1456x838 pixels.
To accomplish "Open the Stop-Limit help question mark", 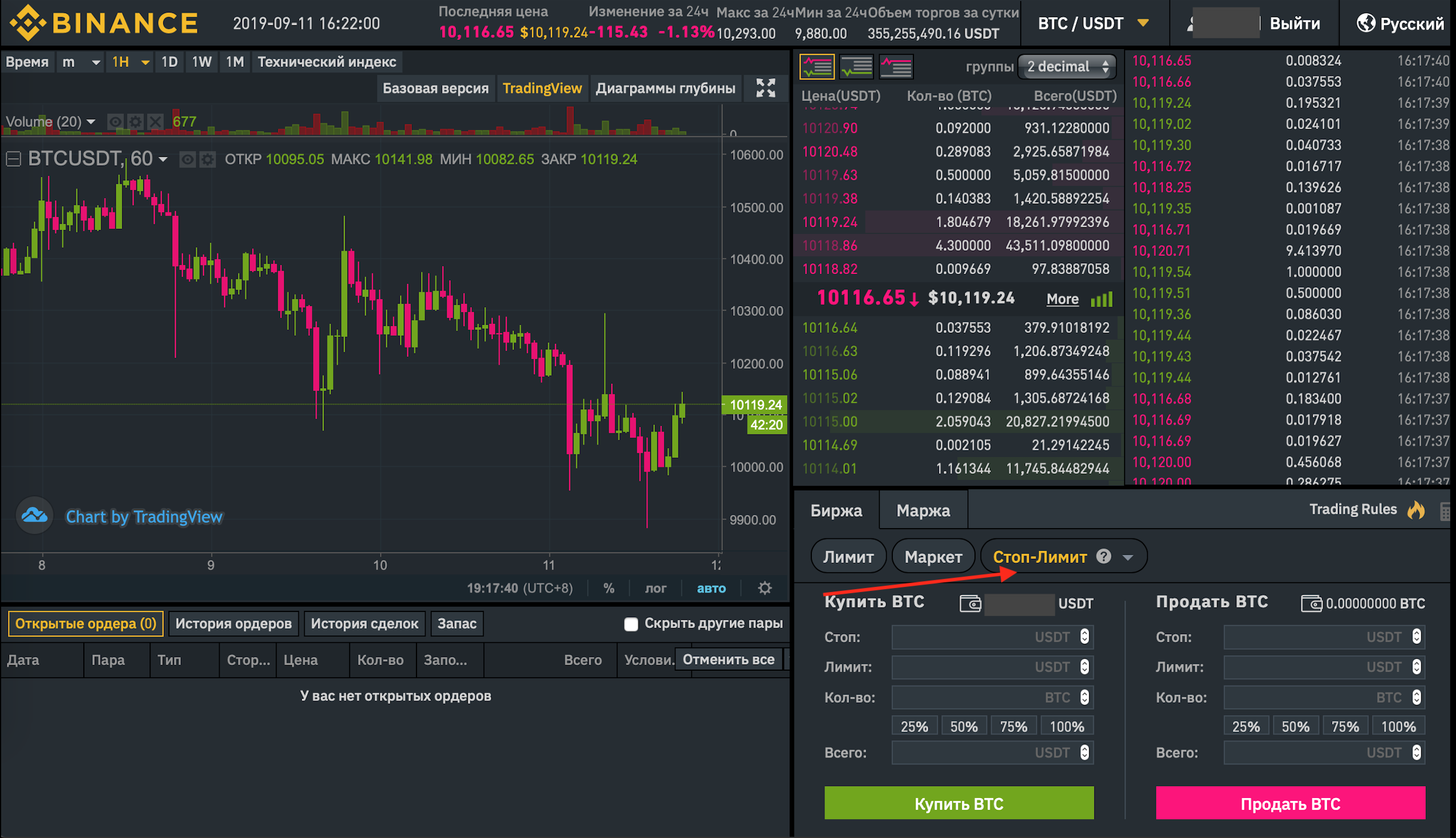I will (x=1103, y=556).
